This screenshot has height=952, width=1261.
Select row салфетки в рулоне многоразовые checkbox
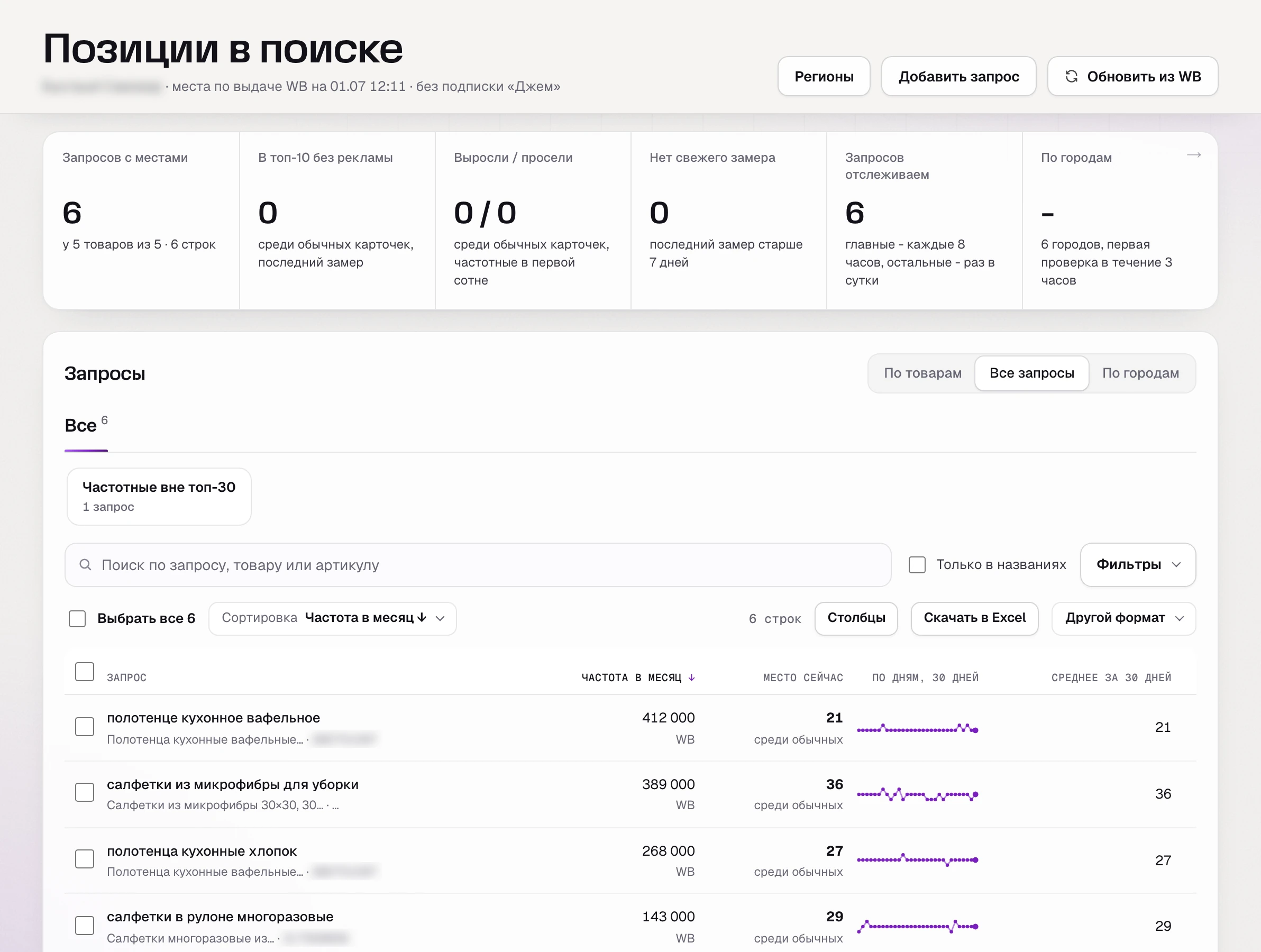point(85,925)
